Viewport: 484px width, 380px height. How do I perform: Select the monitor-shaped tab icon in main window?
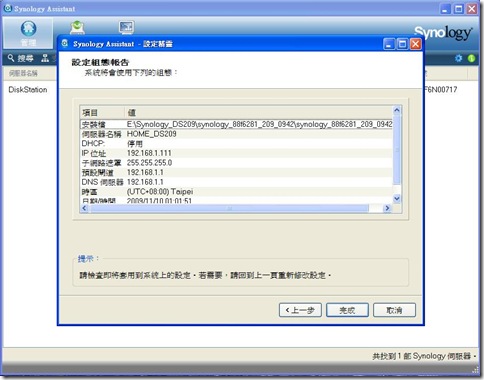click(x=126, y=27)
